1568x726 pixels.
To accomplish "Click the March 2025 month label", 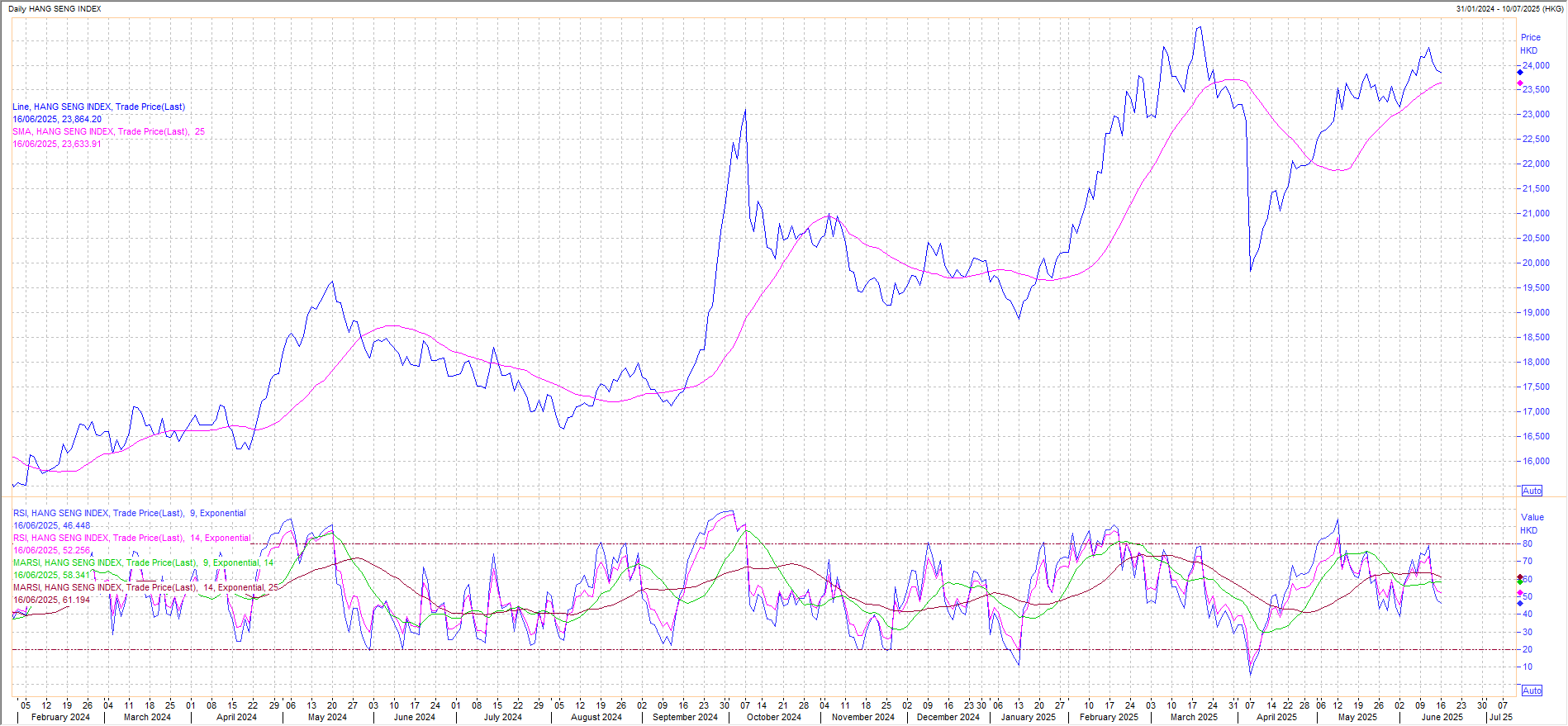I will 1194,717.
